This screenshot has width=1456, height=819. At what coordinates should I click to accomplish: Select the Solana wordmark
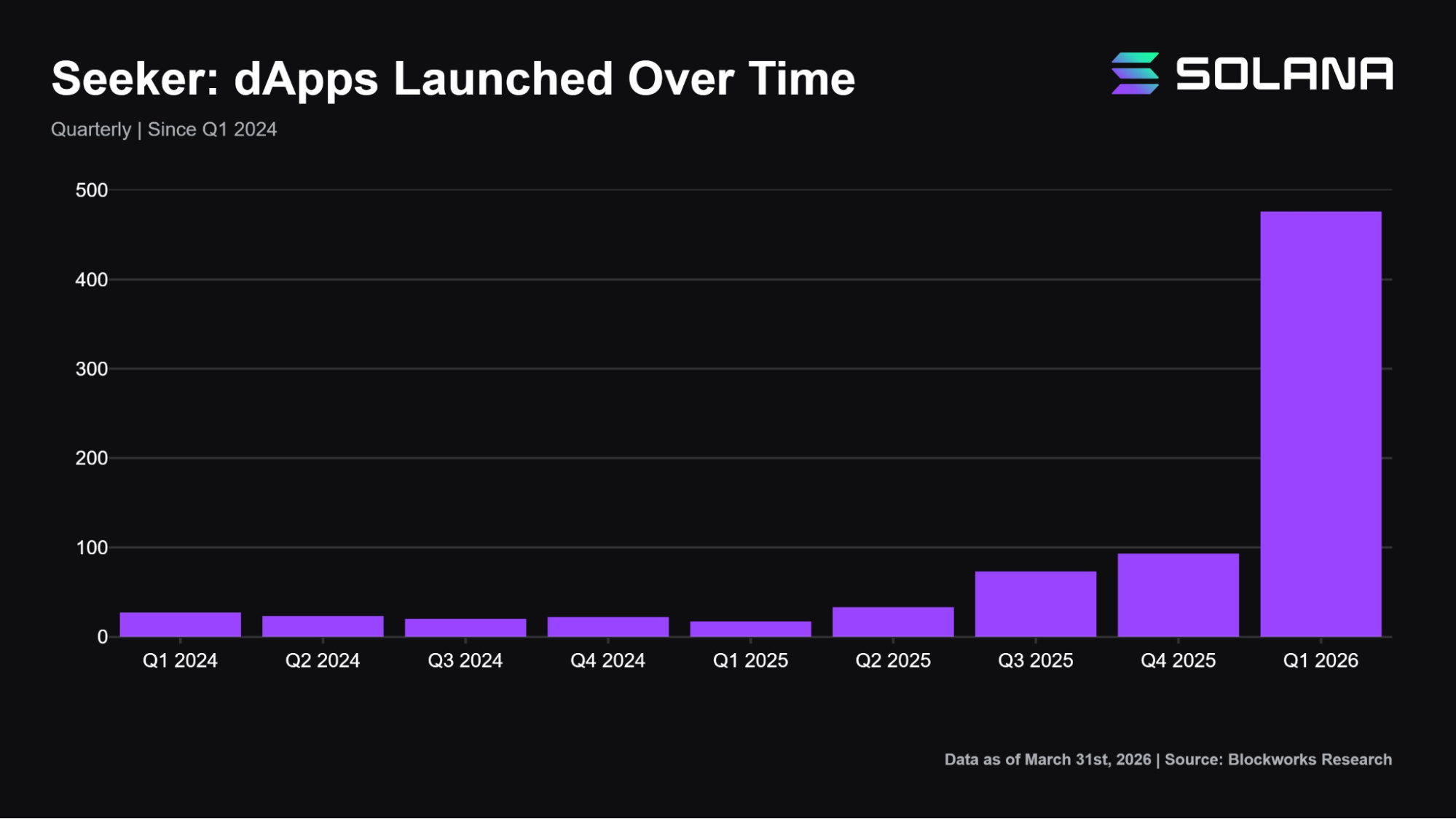pos(1286,74)
